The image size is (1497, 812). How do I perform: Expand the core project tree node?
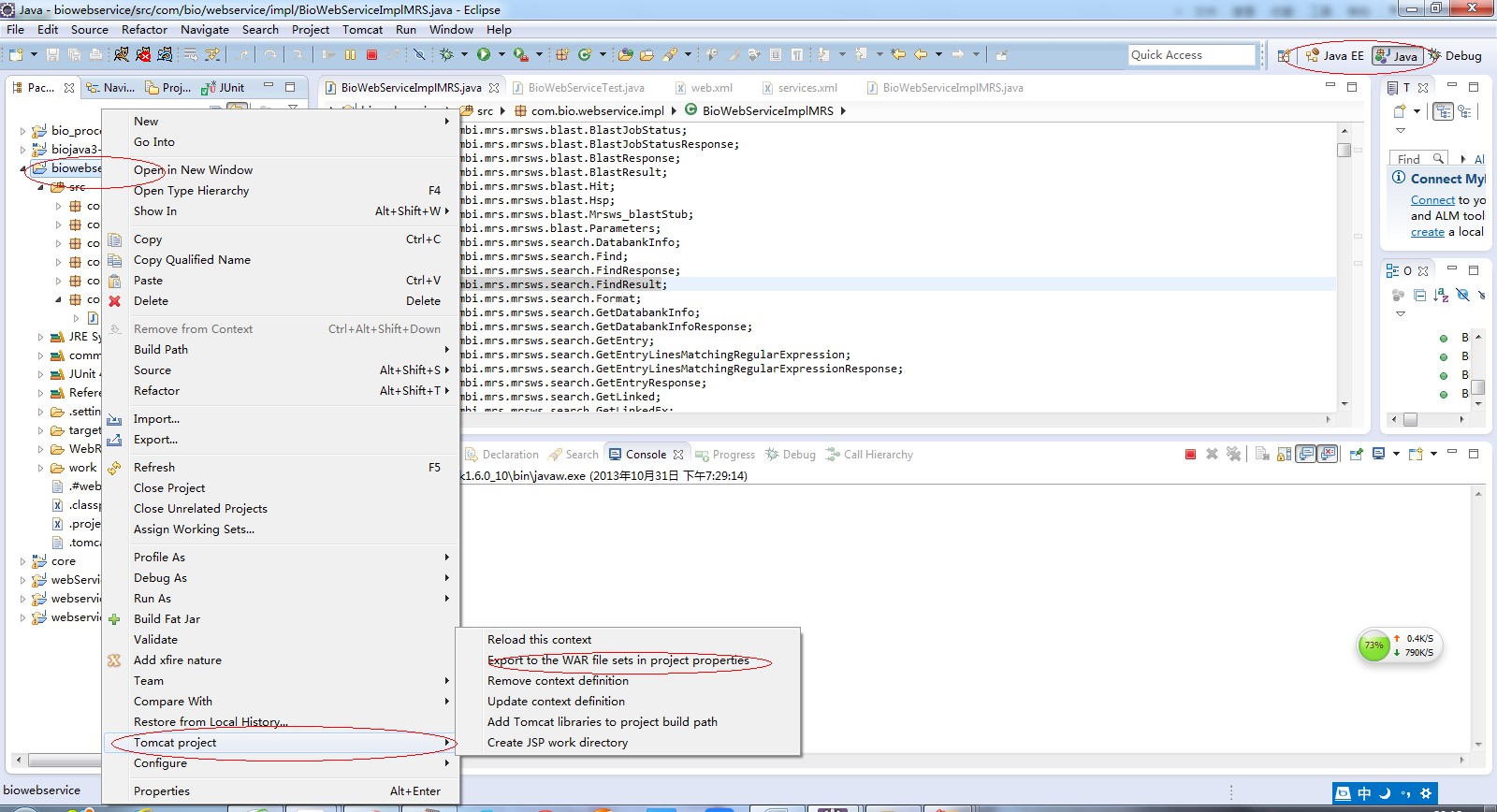tap(23, 561)
